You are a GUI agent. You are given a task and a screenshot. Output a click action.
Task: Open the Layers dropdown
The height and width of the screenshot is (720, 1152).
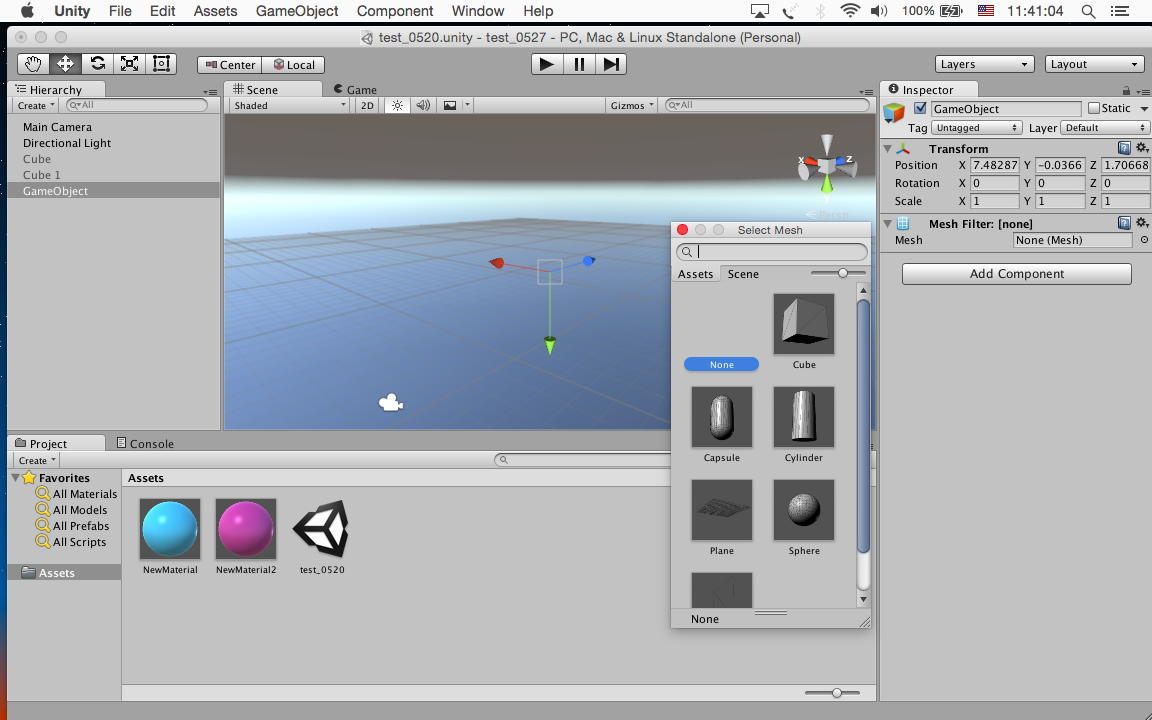(984, 64)
